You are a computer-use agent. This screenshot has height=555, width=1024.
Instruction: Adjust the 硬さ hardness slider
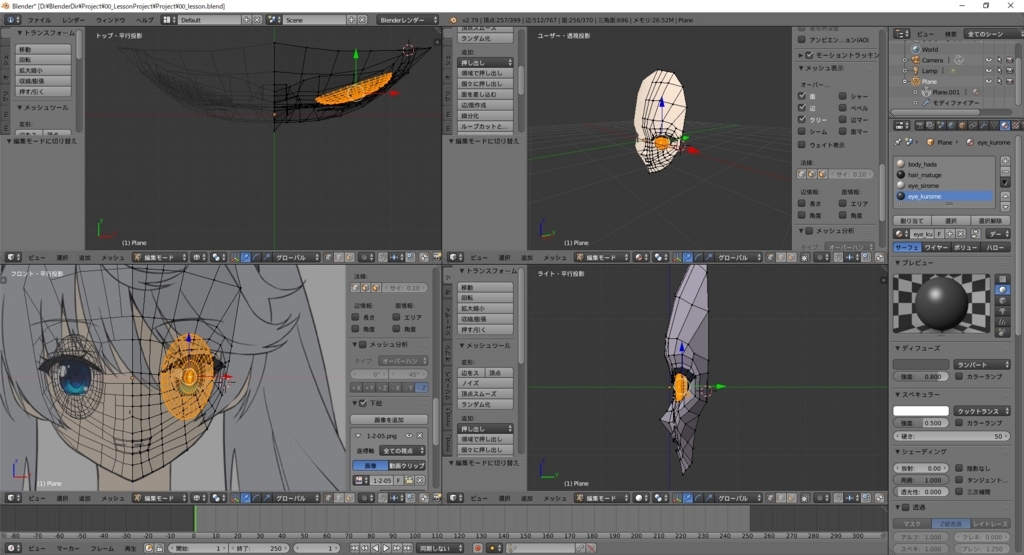[952, 436]
